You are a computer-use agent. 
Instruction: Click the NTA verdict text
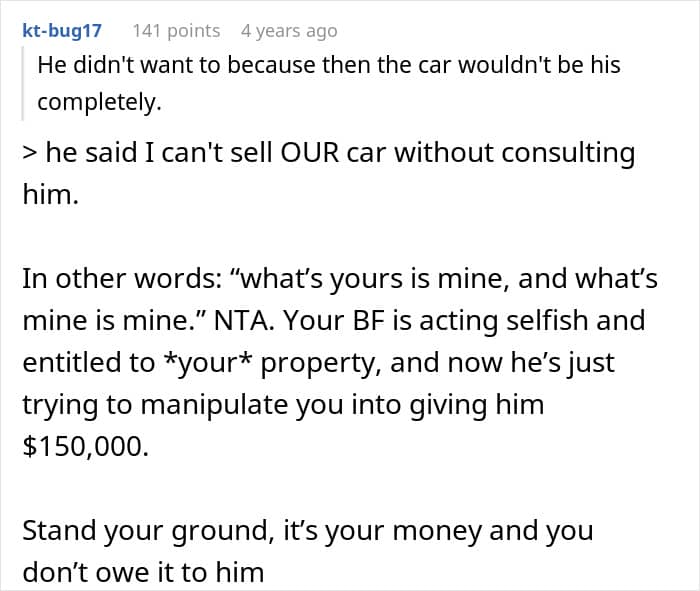tap(244, 320)
